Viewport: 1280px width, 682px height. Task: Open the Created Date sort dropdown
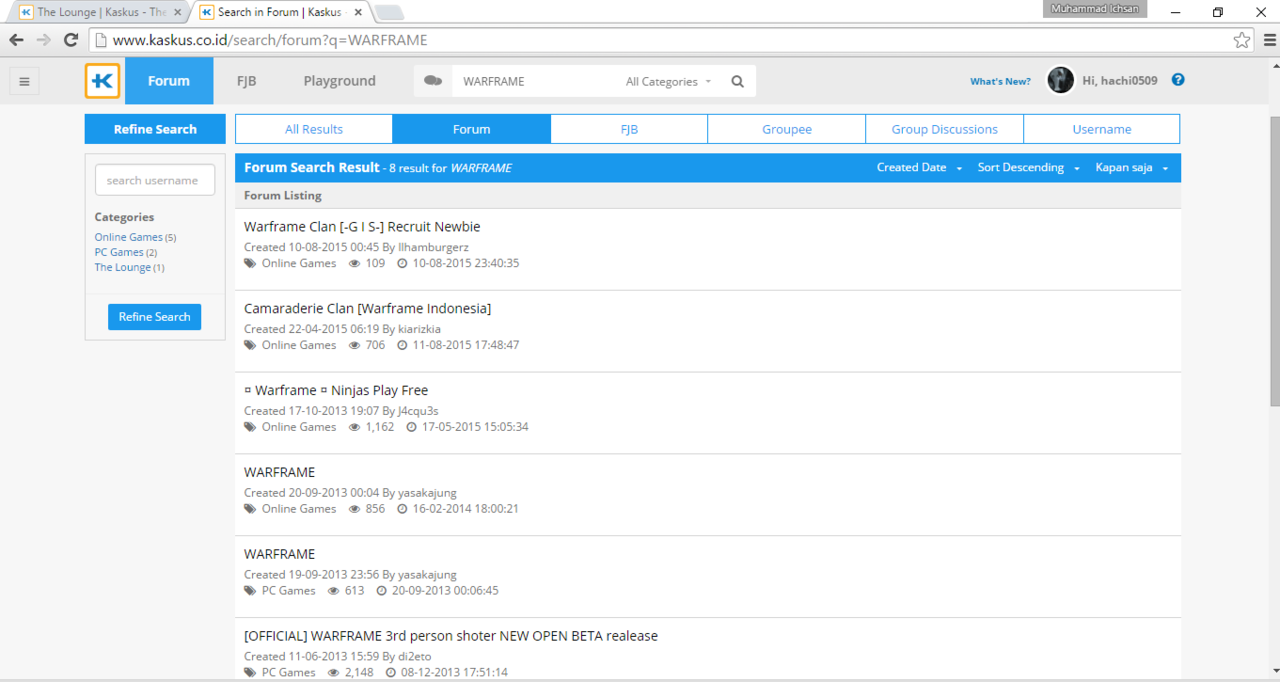[919, 168]
